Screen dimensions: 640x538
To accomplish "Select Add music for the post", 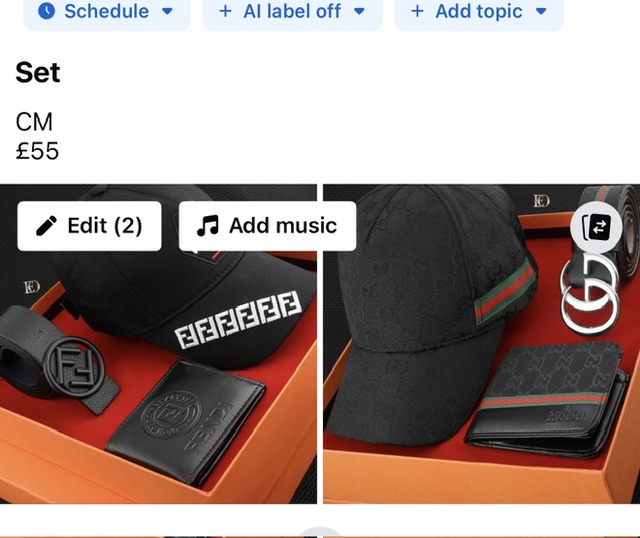I will pos(267,226).
